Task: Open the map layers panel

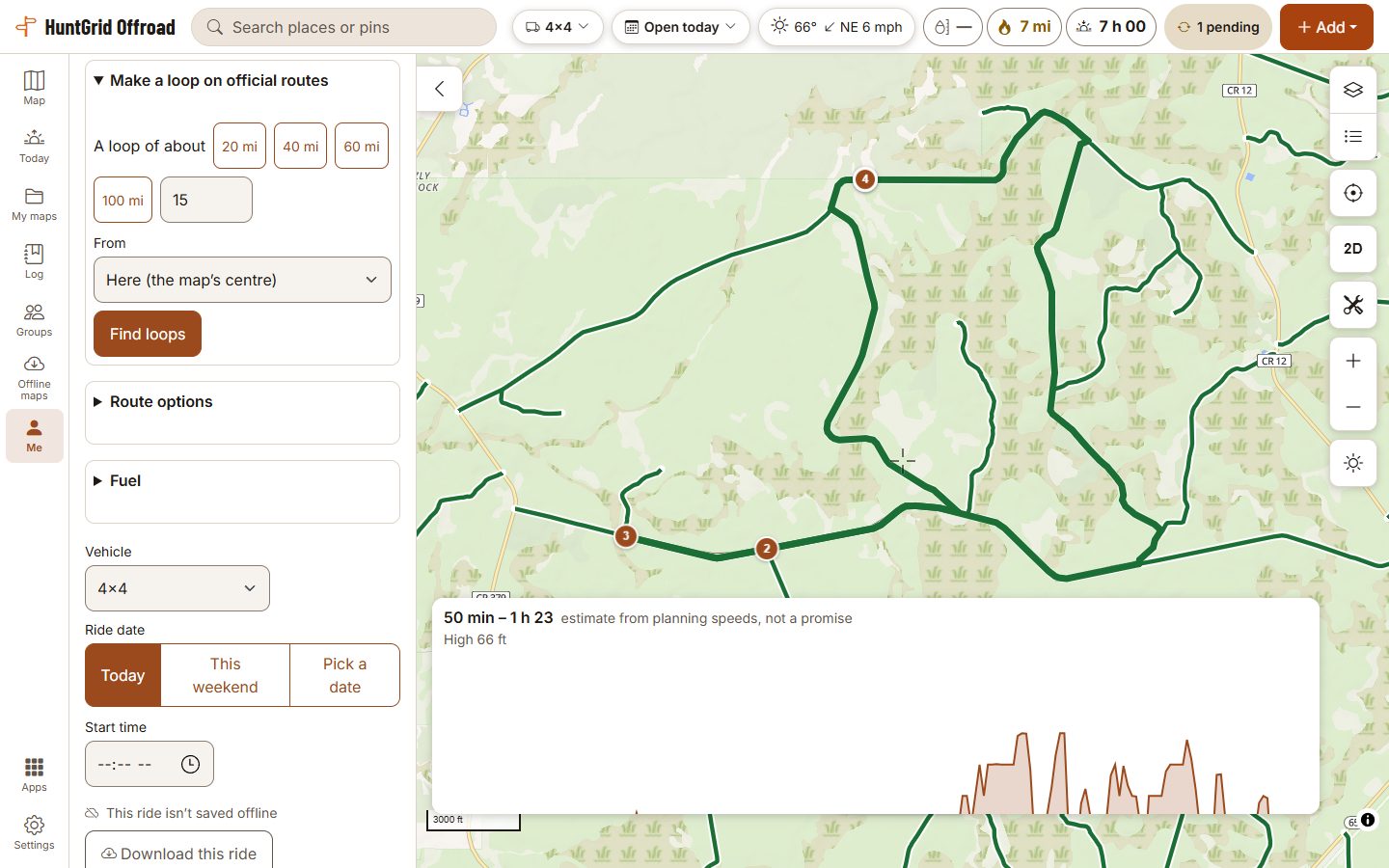Action: 1353,90
